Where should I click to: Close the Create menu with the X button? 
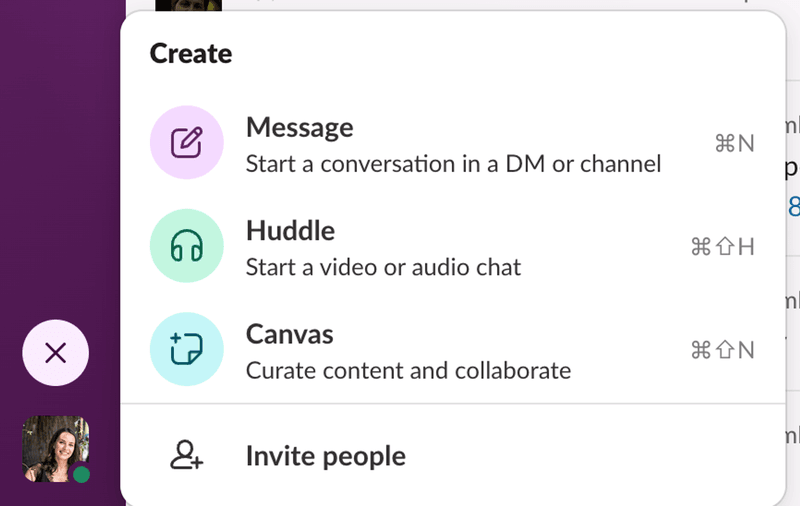(x=56, y=352)
